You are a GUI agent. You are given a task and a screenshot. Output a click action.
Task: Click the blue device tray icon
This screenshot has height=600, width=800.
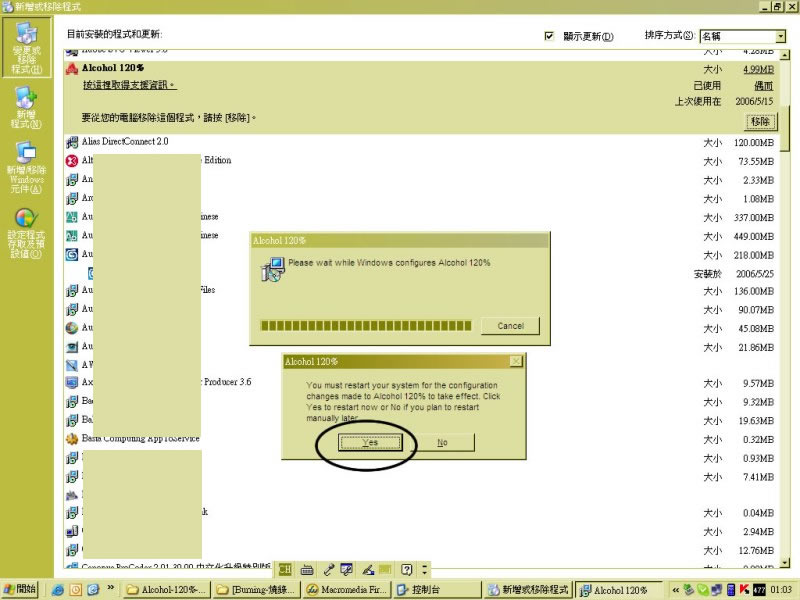(731, 590)
